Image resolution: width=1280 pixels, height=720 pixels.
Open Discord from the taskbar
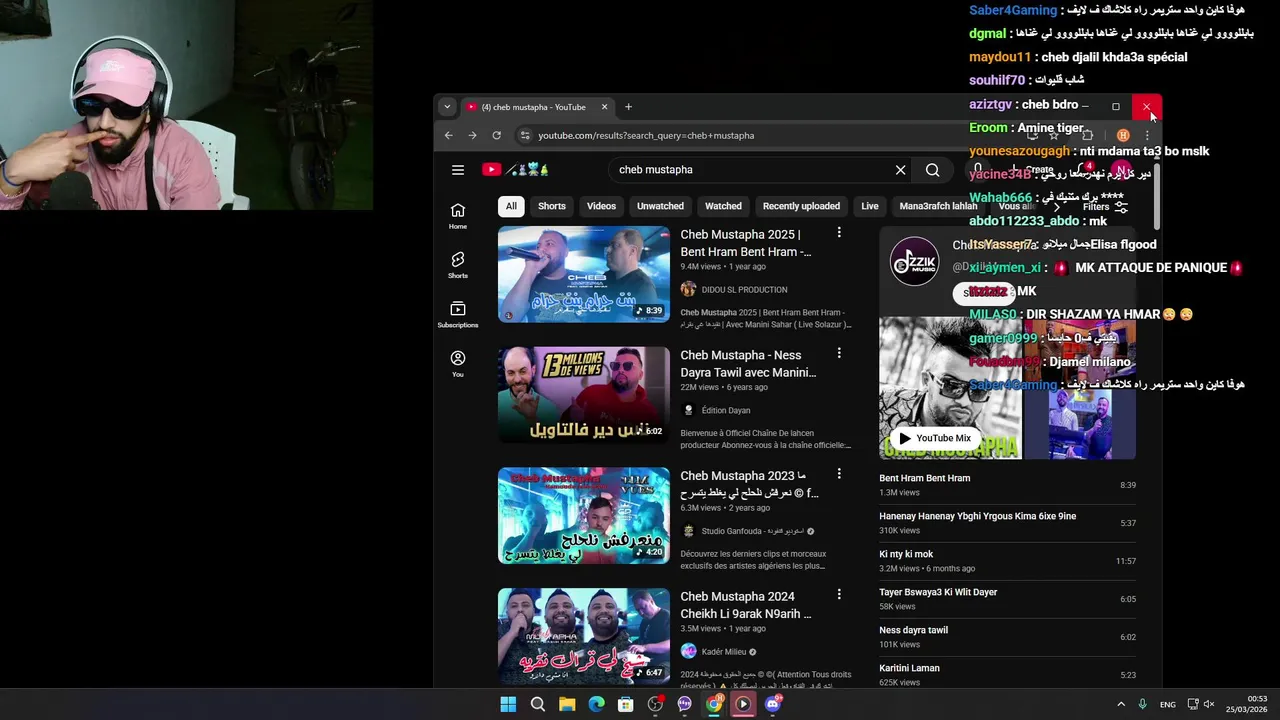[x=772, y=704]
